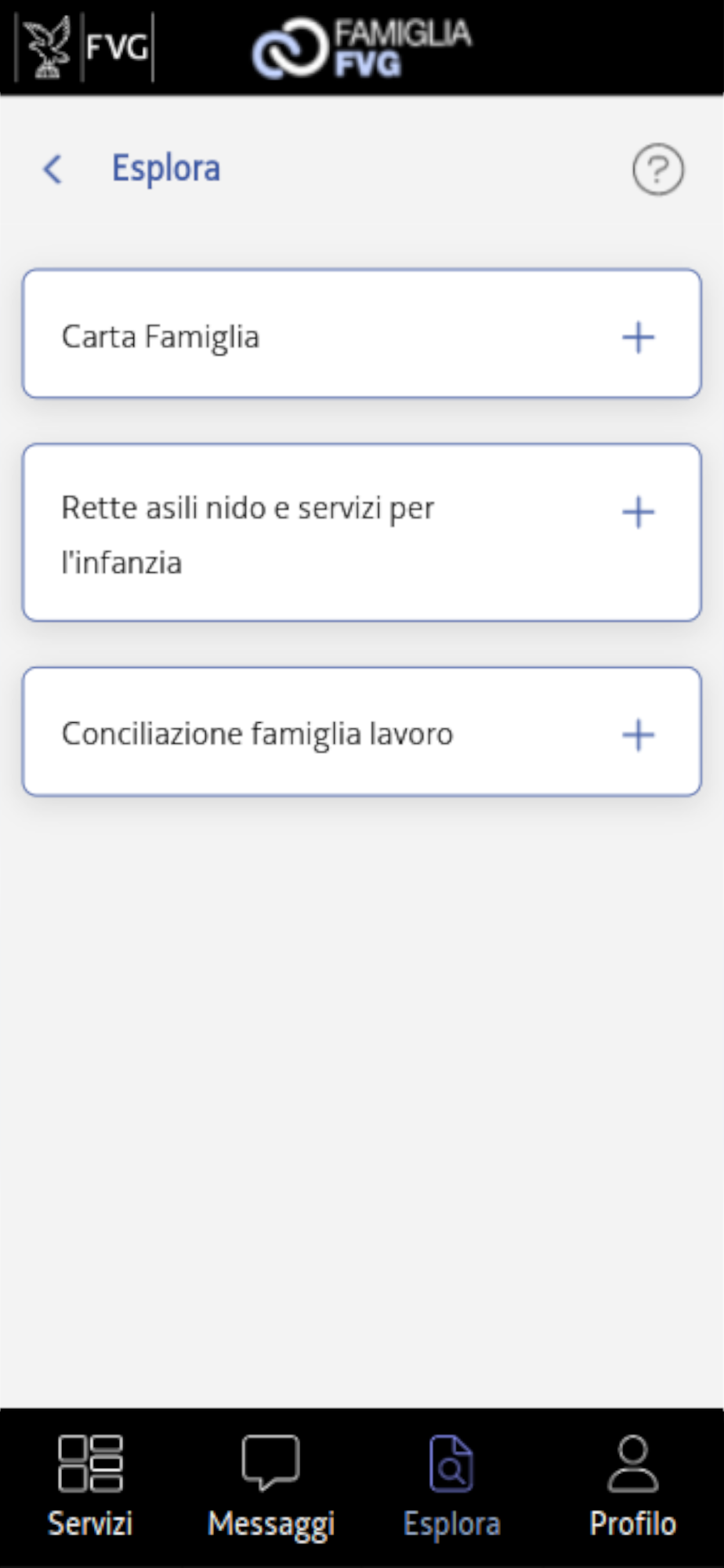
Task: Tap the Messaggi speech bubble icon
Action: [x=270, y=1461]
